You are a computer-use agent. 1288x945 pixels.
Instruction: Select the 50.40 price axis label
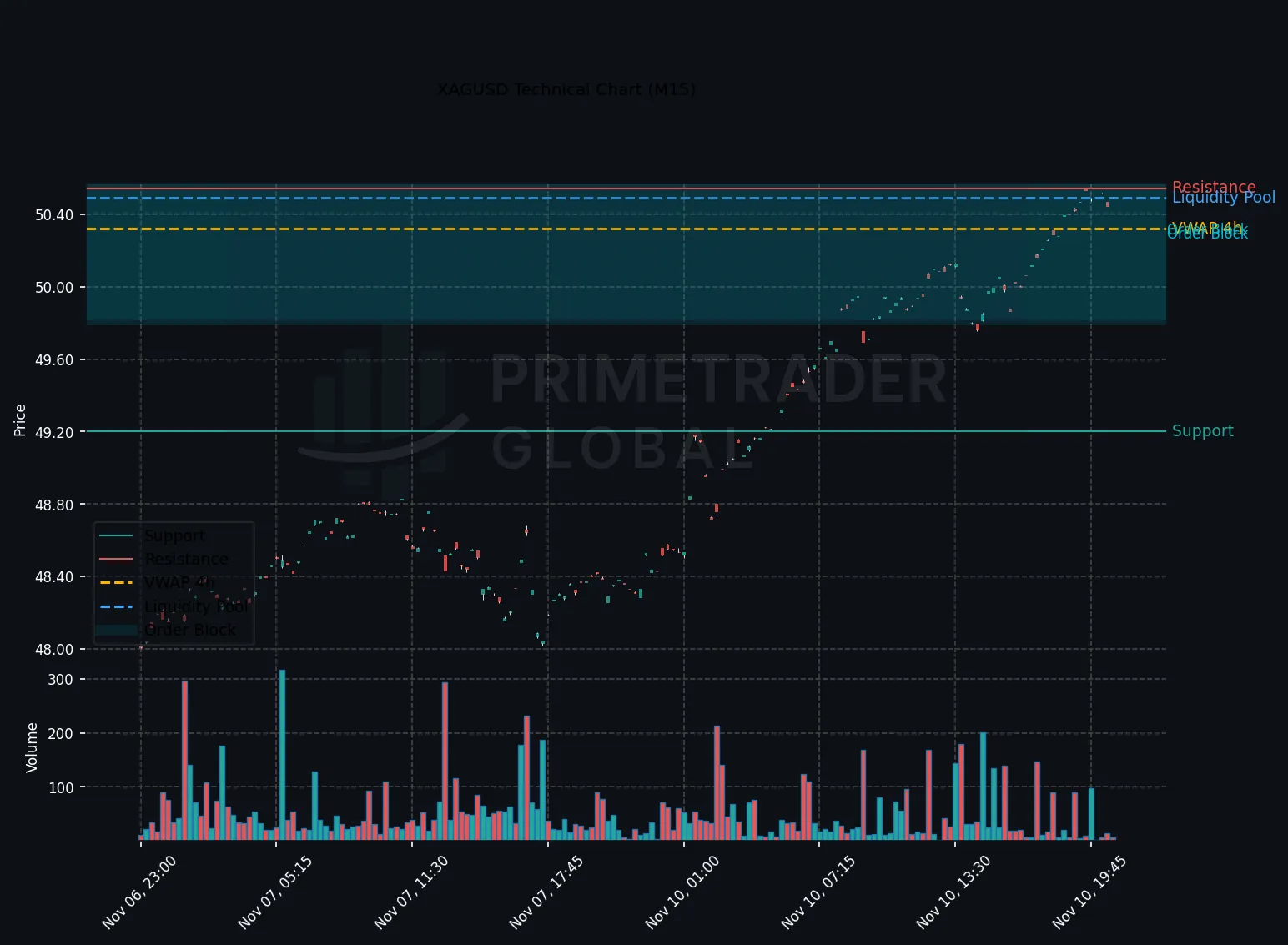click(x=54, y=215)
